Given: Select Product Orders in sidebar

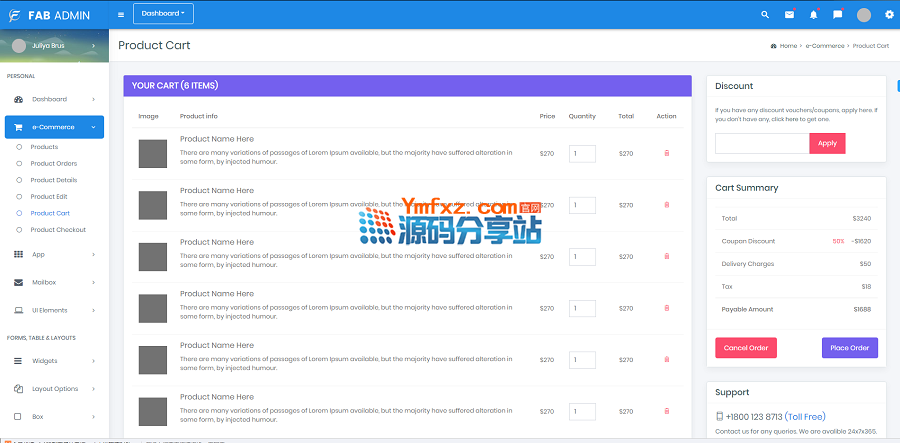Looking at the screenshot, I should tap(53, 164).
